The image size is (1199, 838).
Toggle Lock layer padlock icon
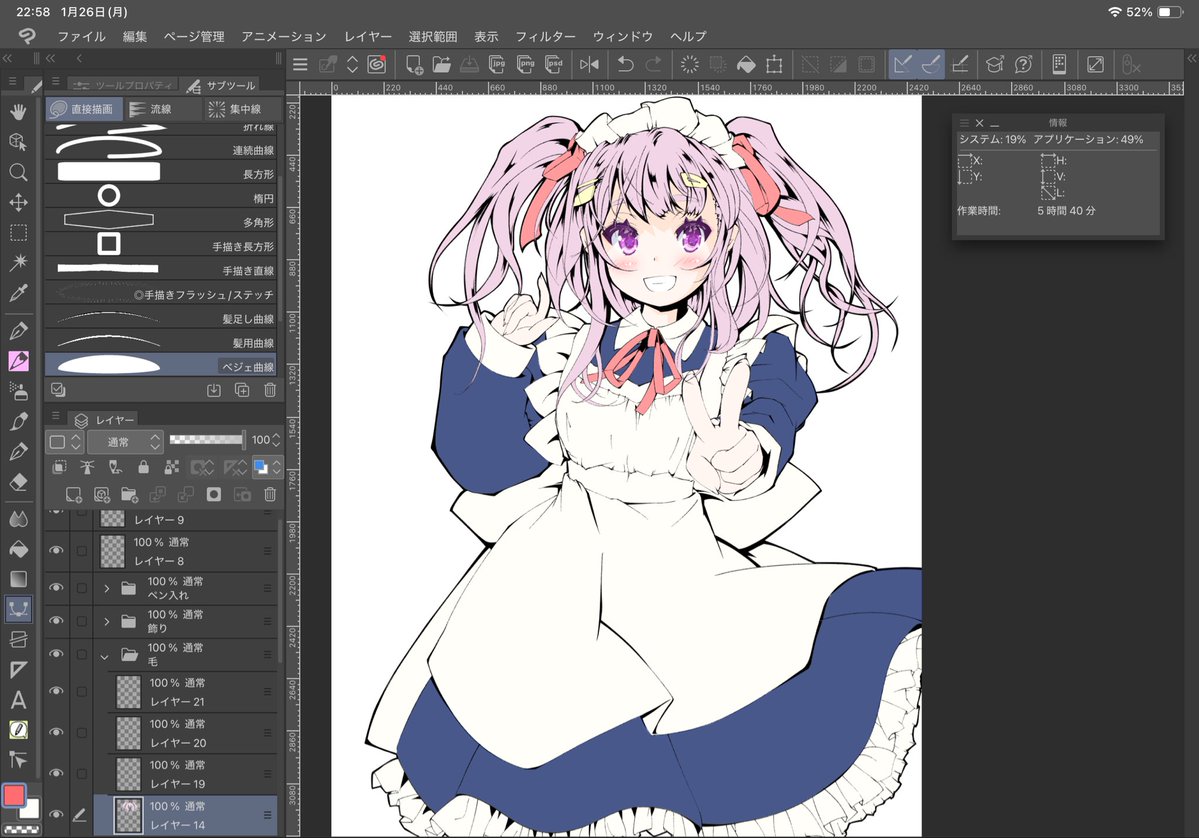pos(143,466)
